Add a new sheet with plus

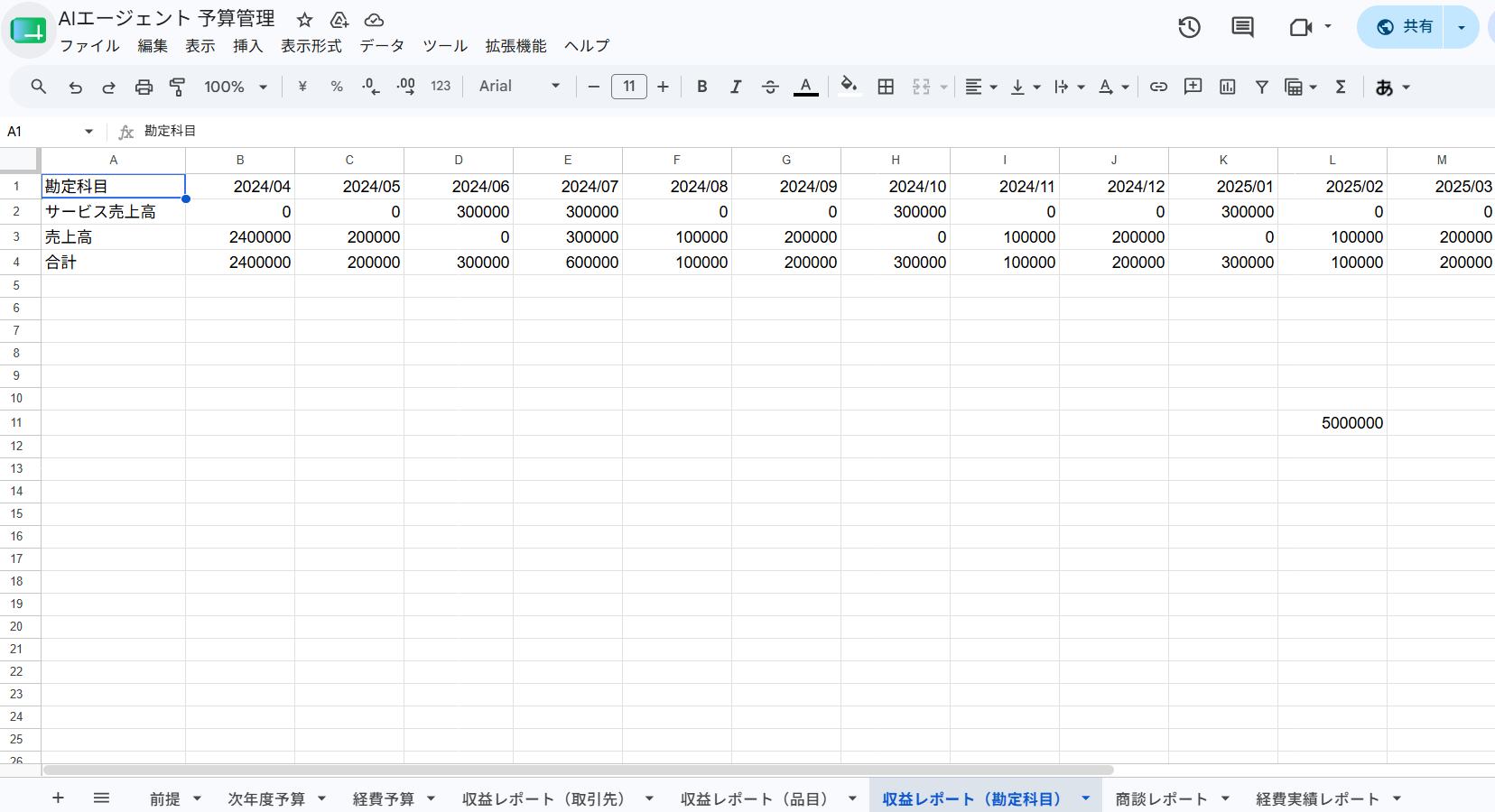click(58, 798)
